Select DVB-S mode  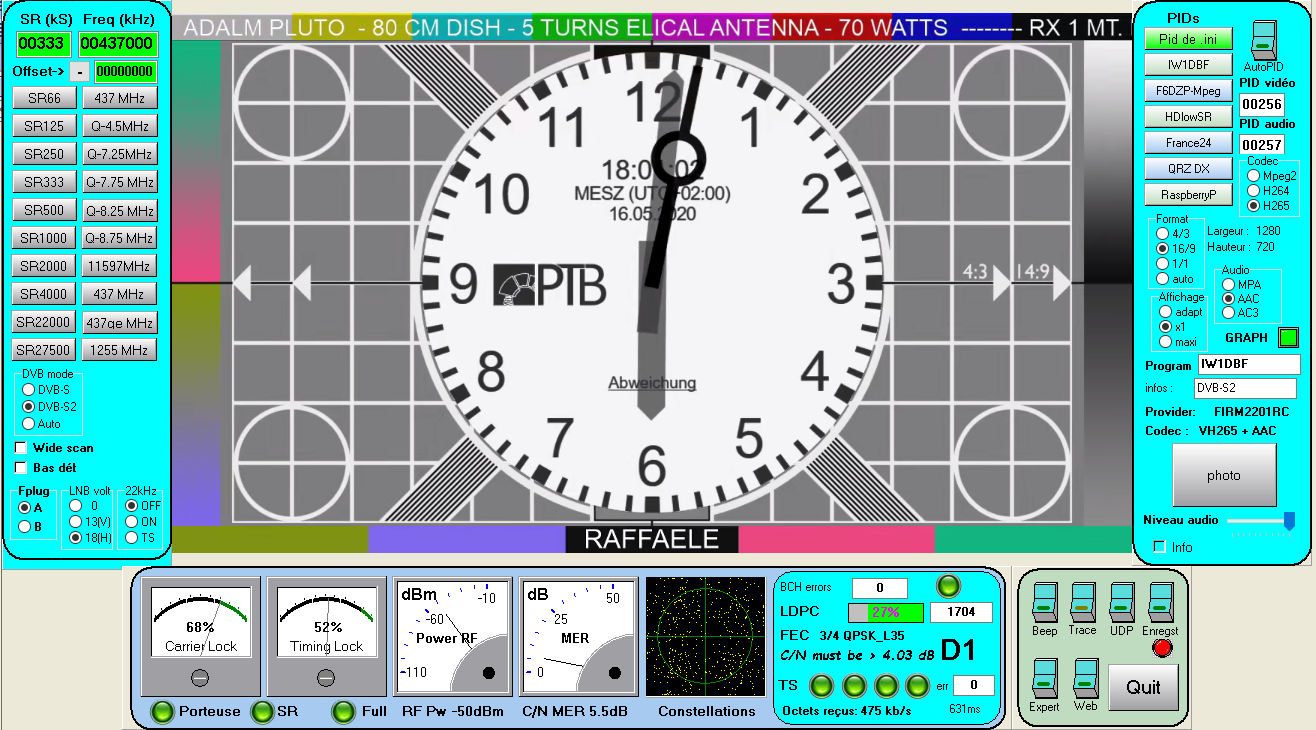(x=29, y=389)
